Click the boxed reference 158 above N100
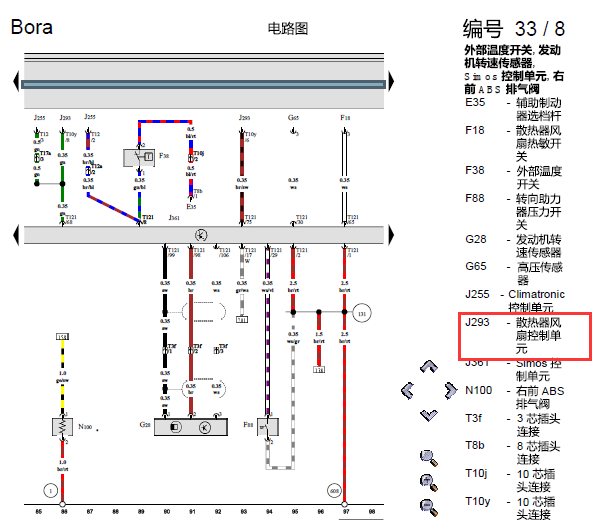This screenshot has height=520, width=609. coord(63,336)
